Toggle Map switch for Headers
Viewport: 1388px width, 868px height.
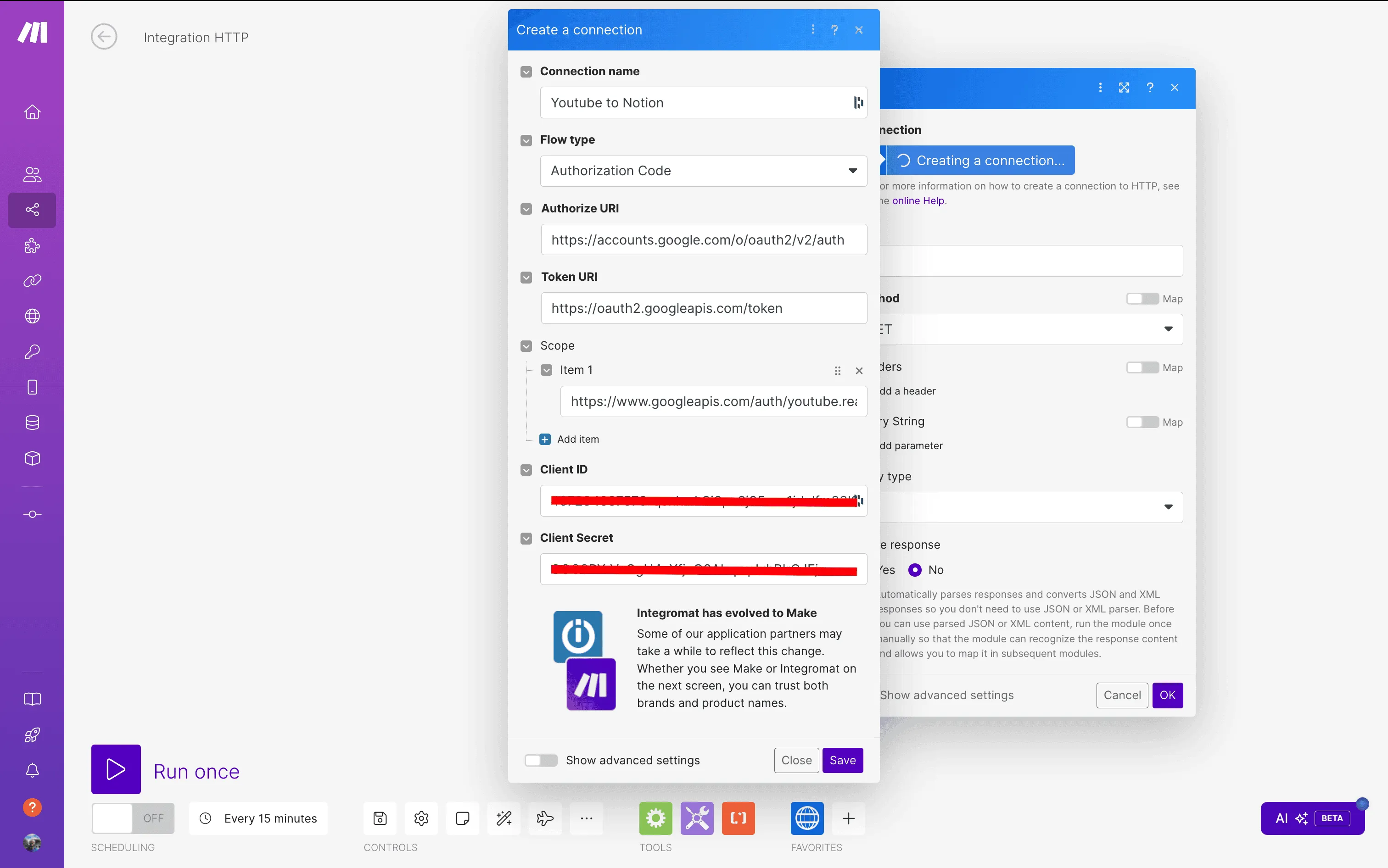pyautogui.click(x=1142, y=368)
